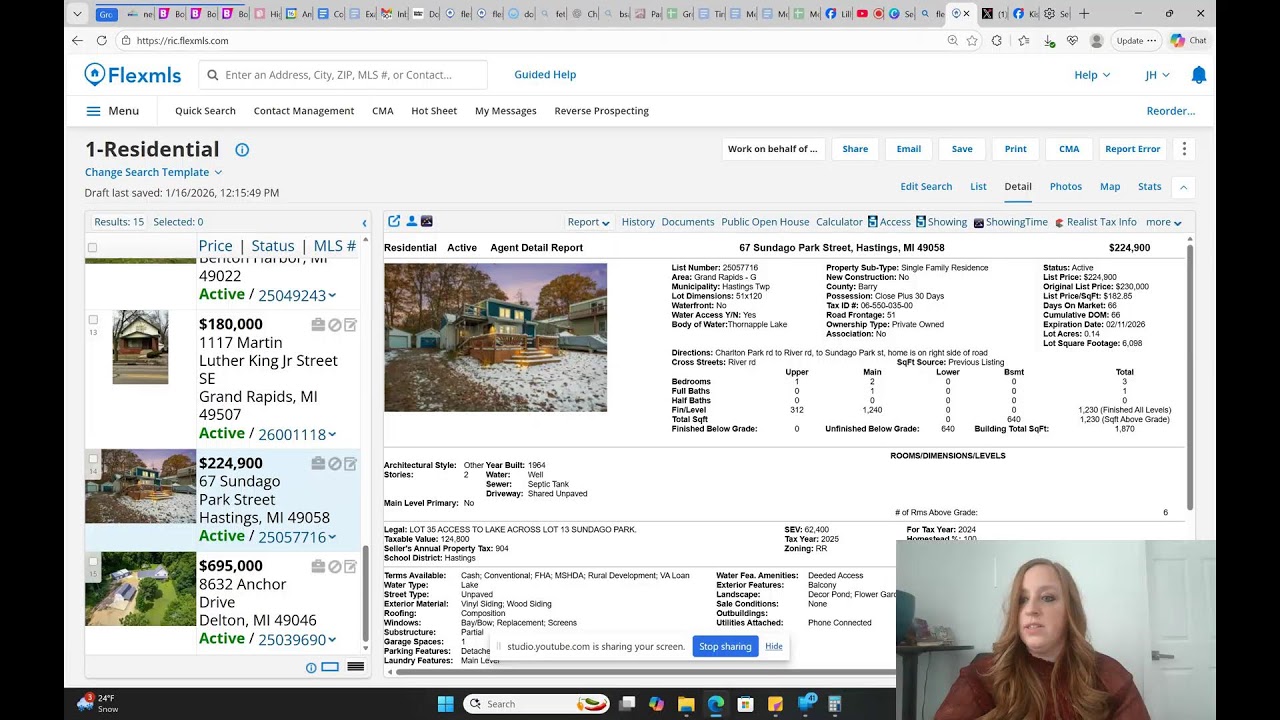The width and height of the screenshot is (1280, 720).
Task: Click the Stop sharing button
Action: coord(725,647)
